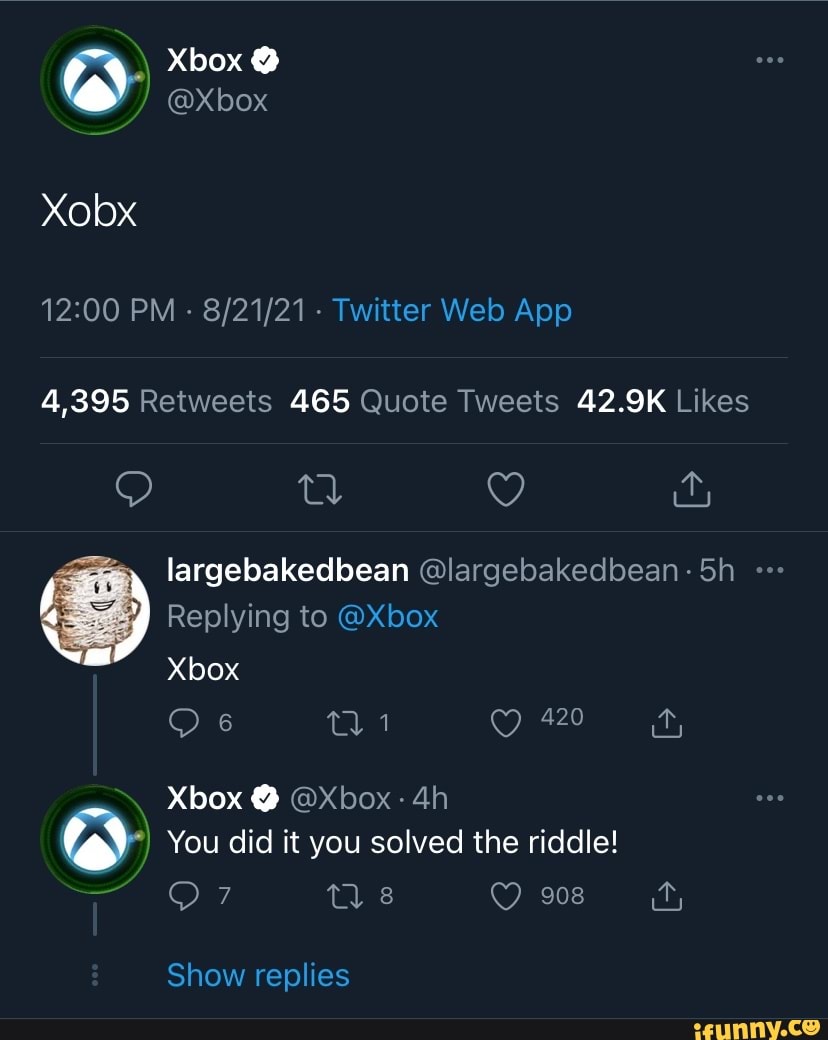Open the Twitter Web App link
This screenshot has width=828, height=1040.
click(451, 310)
